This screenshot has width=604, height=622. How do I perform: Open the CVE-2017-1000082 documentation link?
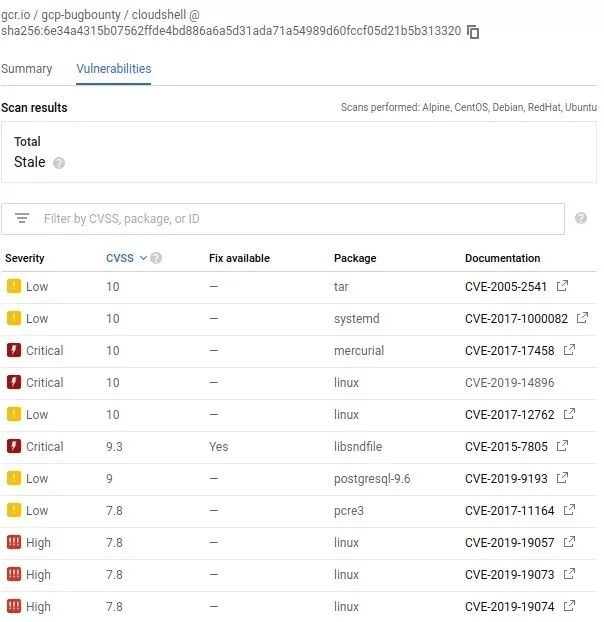pyautogui.click(x=516, y=319)
